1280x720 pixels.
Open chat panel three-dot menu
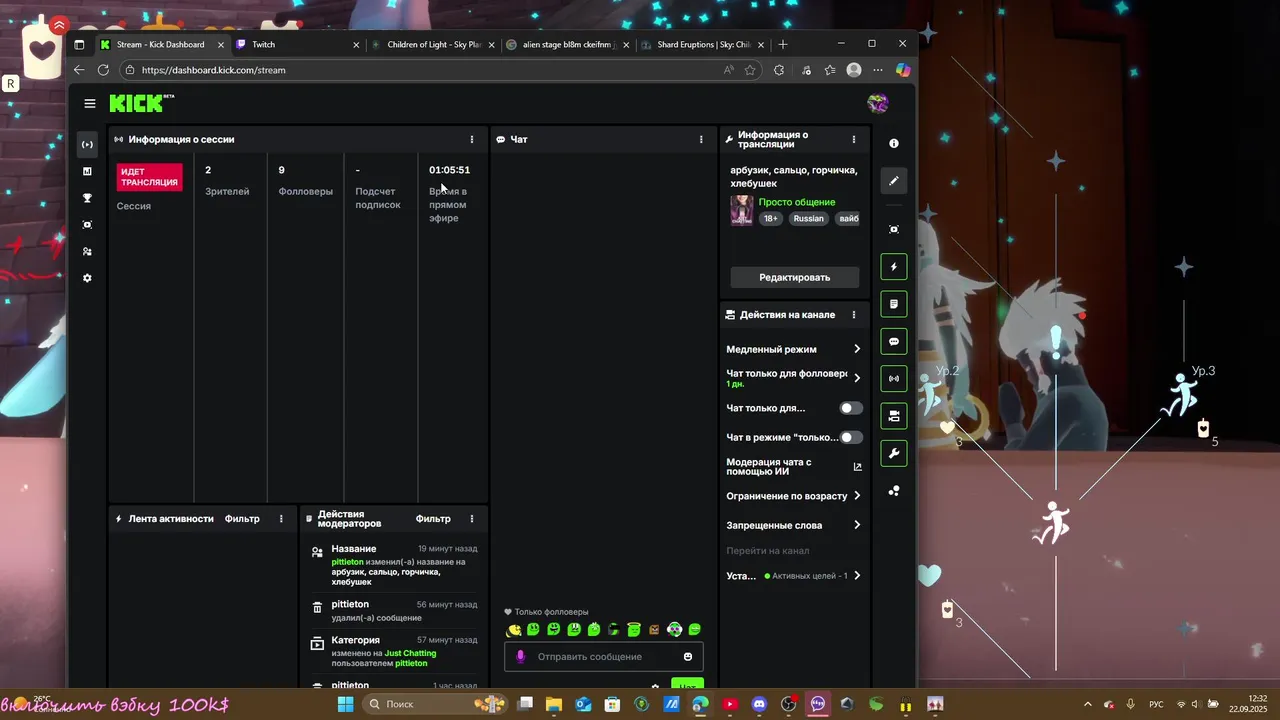[x=701, y=139]
